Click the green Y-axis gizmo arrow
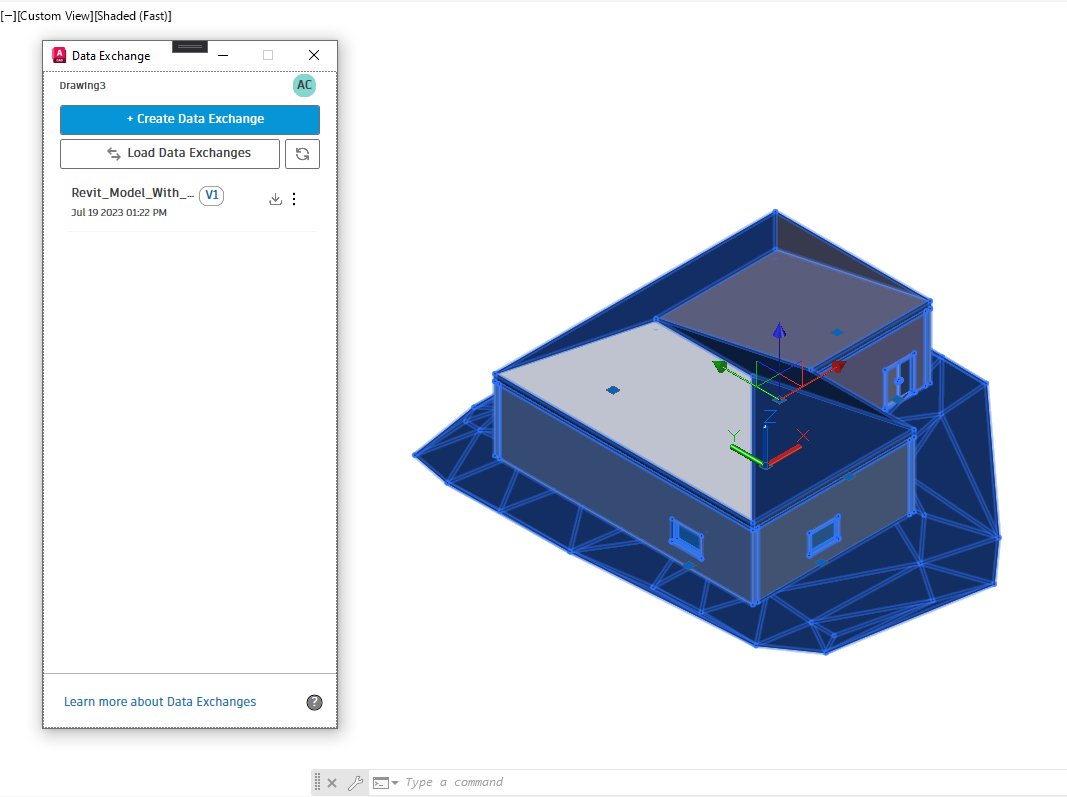 [x=720, y=366]
